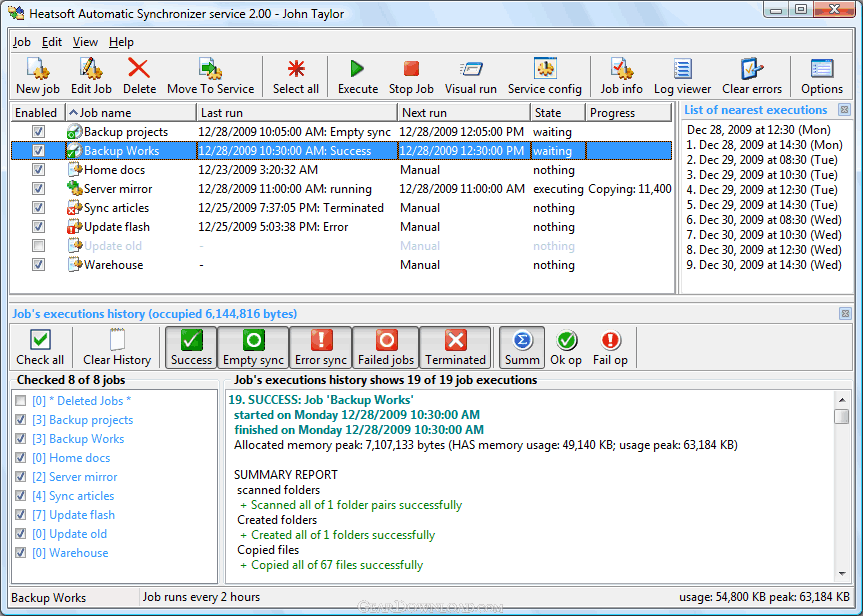Screen dimensions: 863x616
Task: Uncheck the Warehouse job's Enabled checkbox
Action: 38,265
